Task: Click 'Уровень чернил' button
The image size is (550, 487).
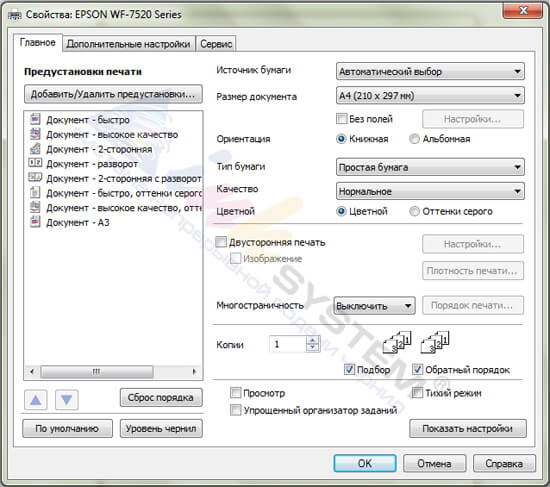Action: [161, 428]
